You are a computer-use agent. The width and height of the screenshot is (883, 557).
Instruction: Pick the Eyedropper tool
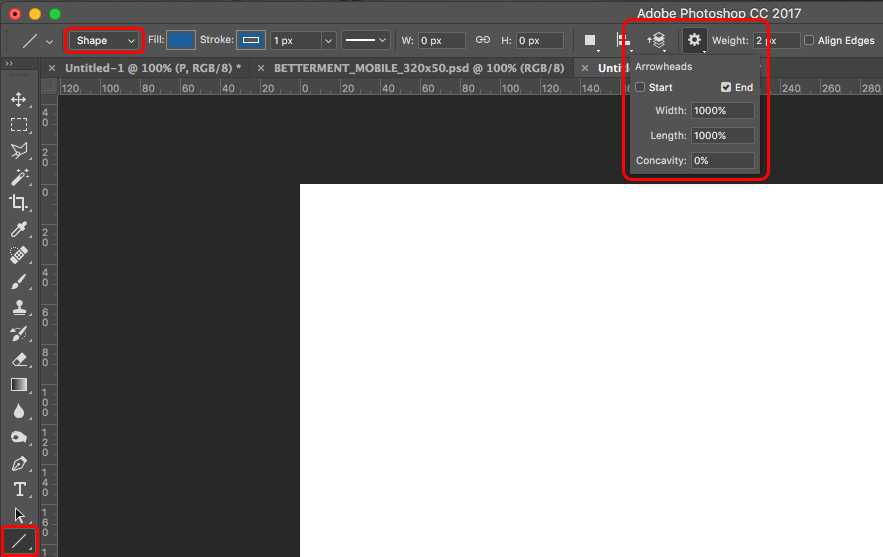click(18, 230)
